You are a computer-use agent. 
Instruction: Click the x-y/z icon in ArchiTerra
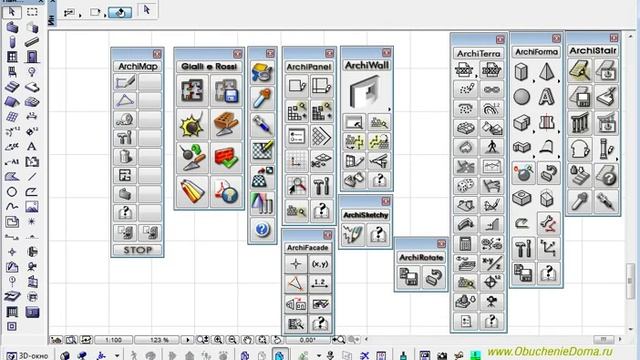pos(491,264)
